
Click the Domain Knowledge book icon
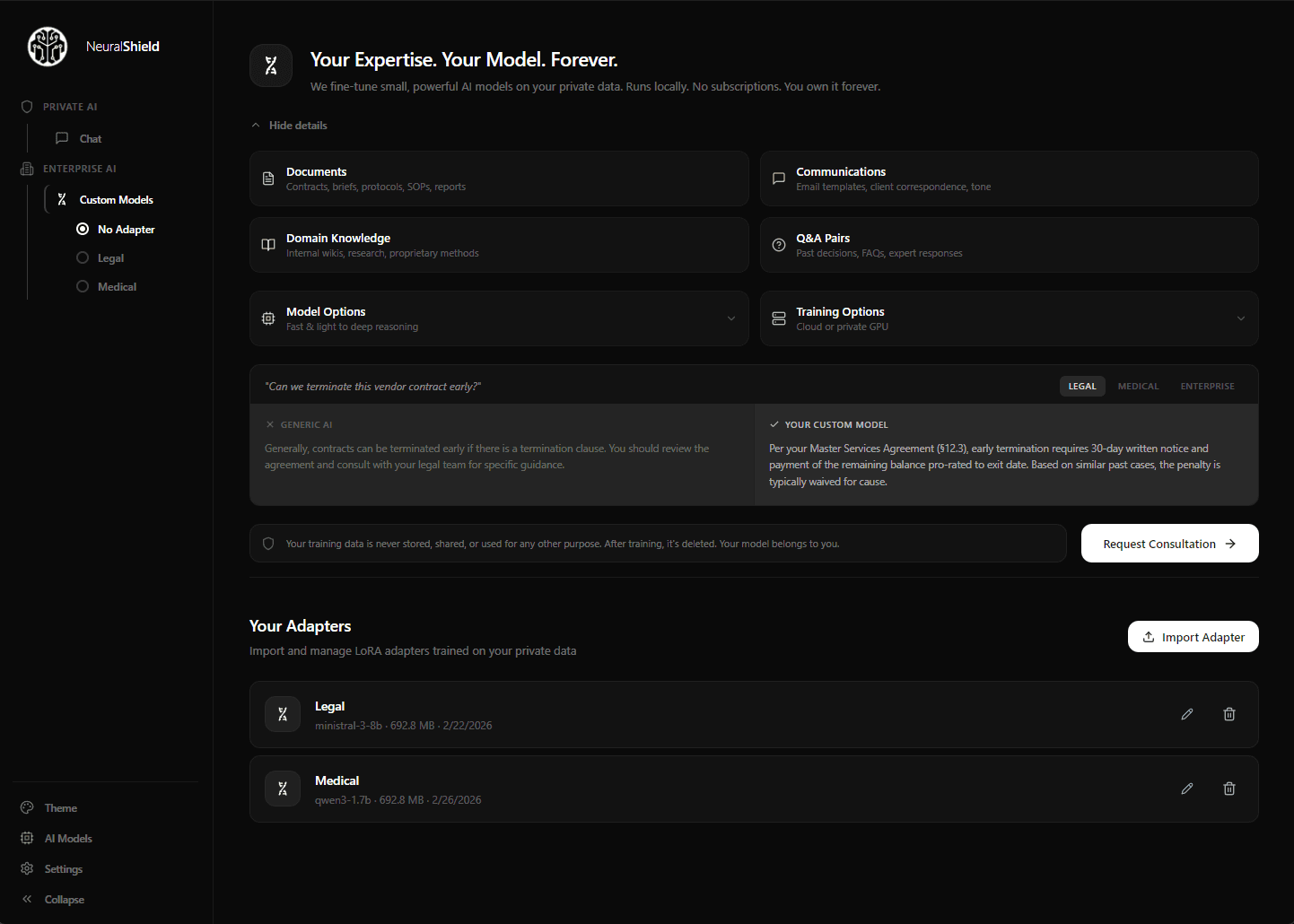(x=267, y=244)
